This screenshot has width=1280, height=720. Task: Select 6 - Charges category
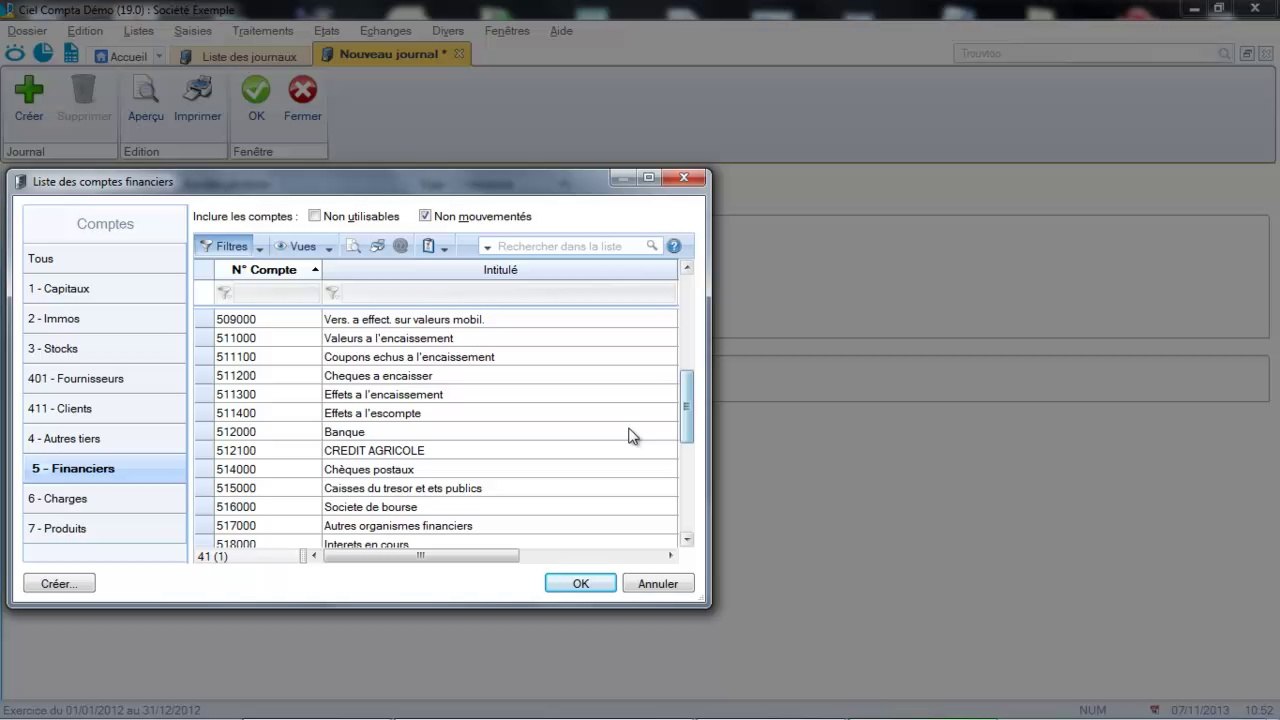tap(105, 498)
